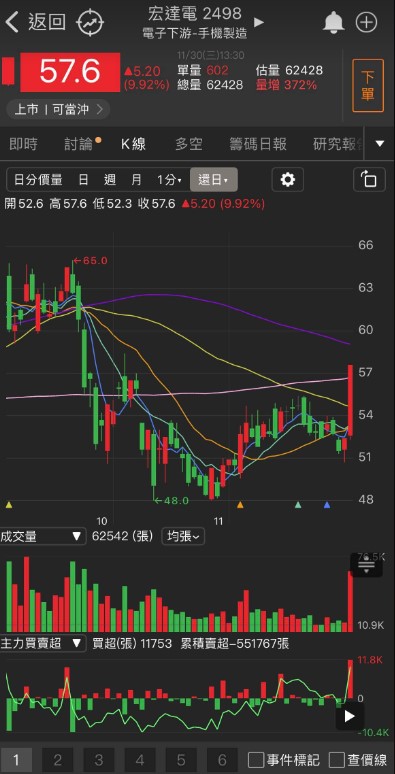This screenshot has width=395, height=774.
Task: Go to next stock arrow beside 宏達電 2498
Action: 259,22
